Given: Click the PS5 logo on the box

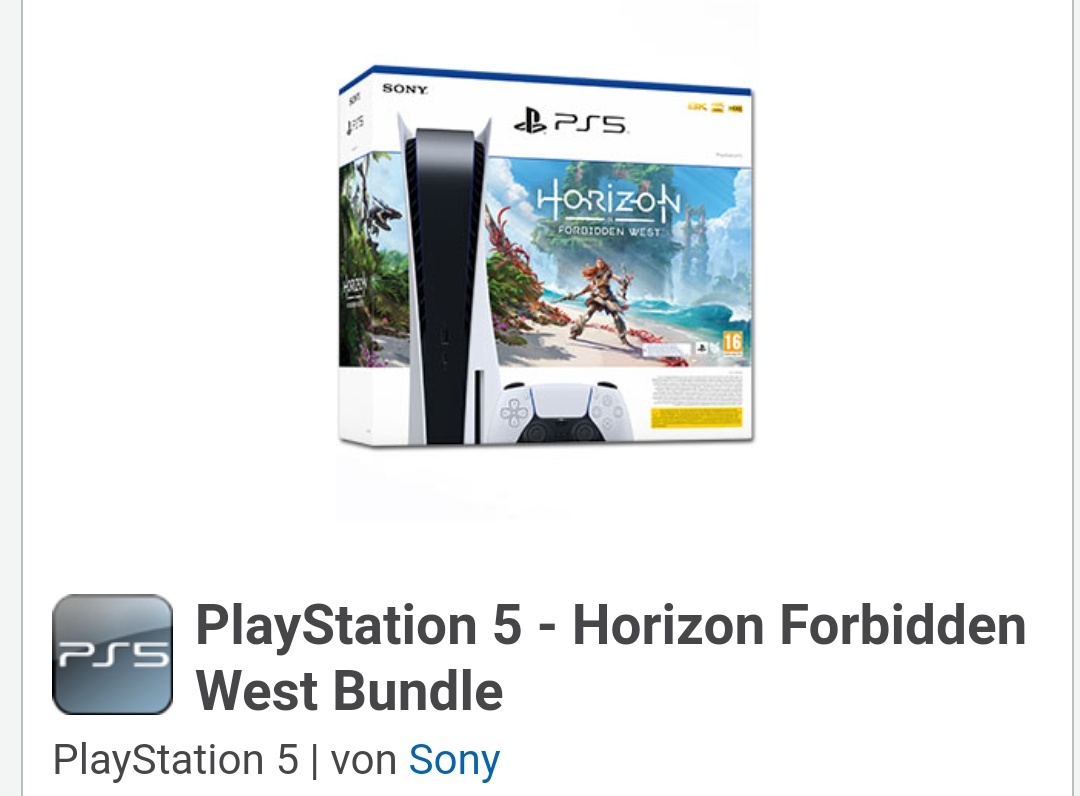Looking at the screenshot, I should click(x=570, y=122).
